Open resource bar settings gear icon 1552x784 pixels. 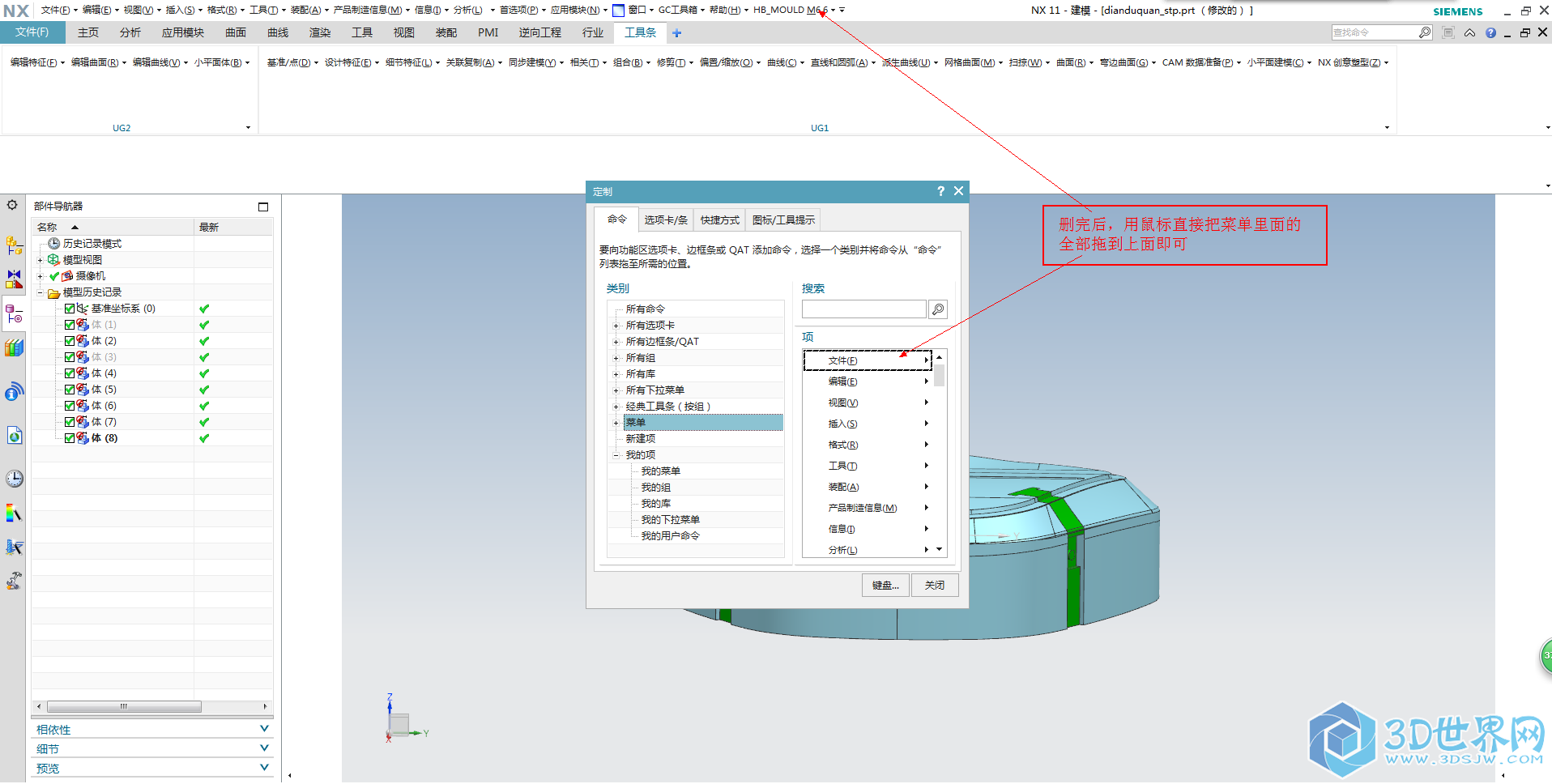point(12,205)
